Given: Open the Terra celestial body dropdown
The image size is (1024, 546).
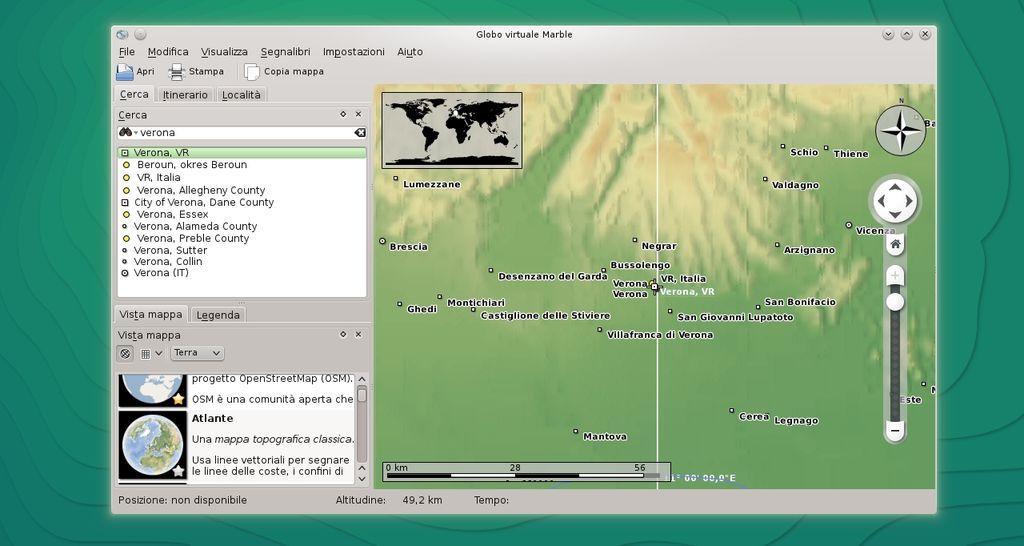Looking at the screenshot, I should tap(197, 353).
